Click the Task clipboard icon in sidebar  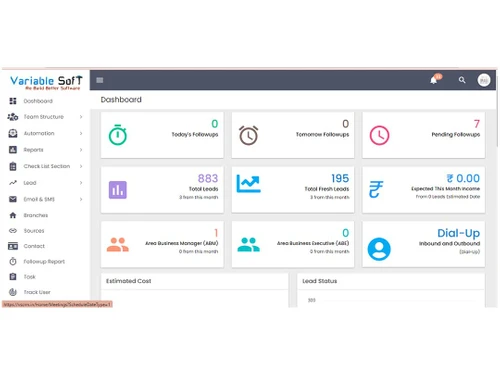point(13,277)
